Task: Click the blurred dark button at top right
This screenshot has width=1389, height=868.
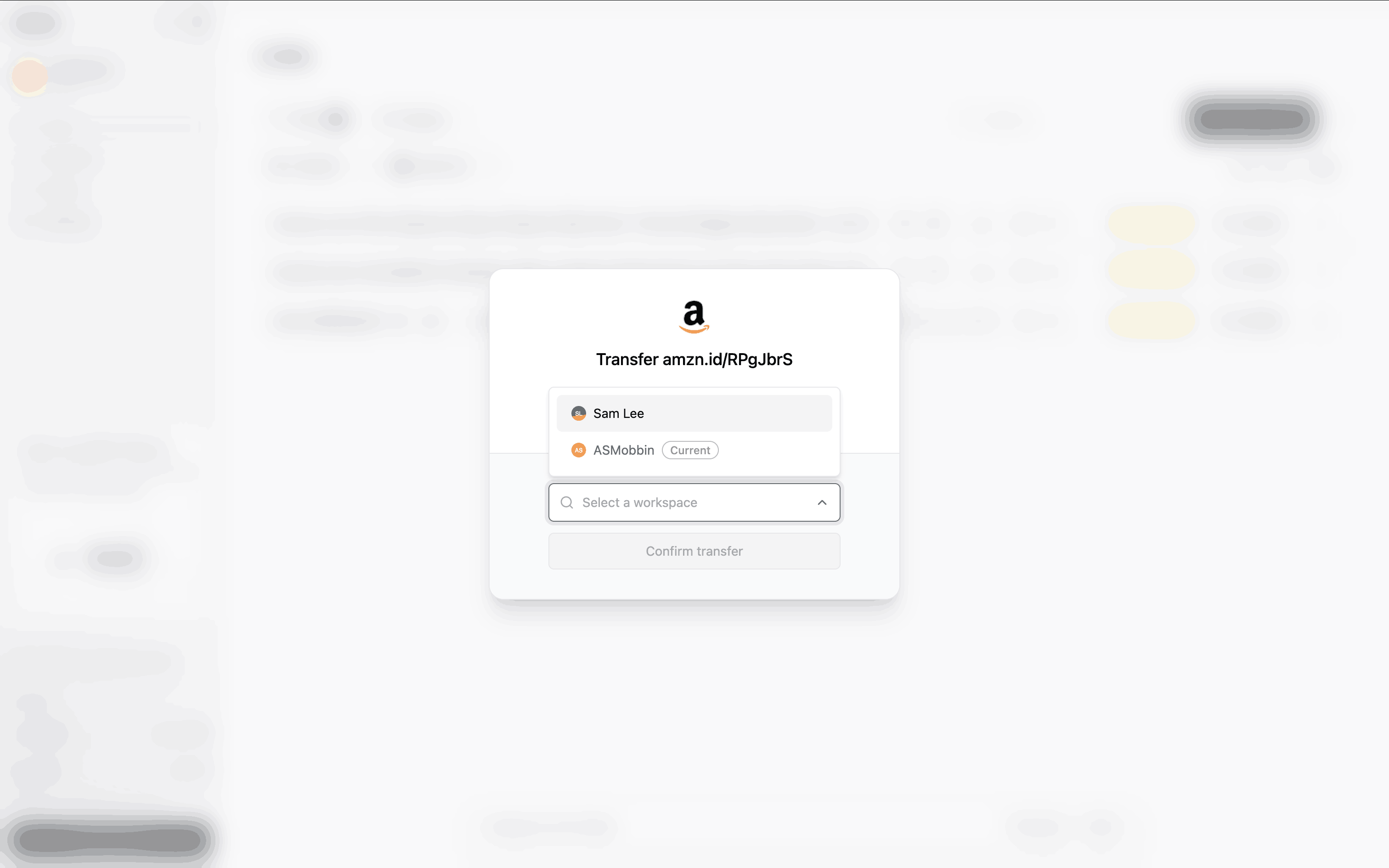Action: (1252, 119)
